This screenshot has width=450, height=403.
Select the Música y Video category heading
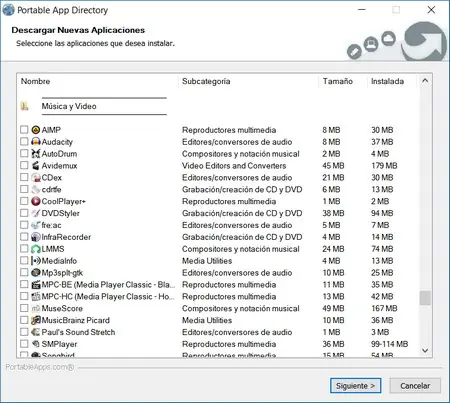69,106
